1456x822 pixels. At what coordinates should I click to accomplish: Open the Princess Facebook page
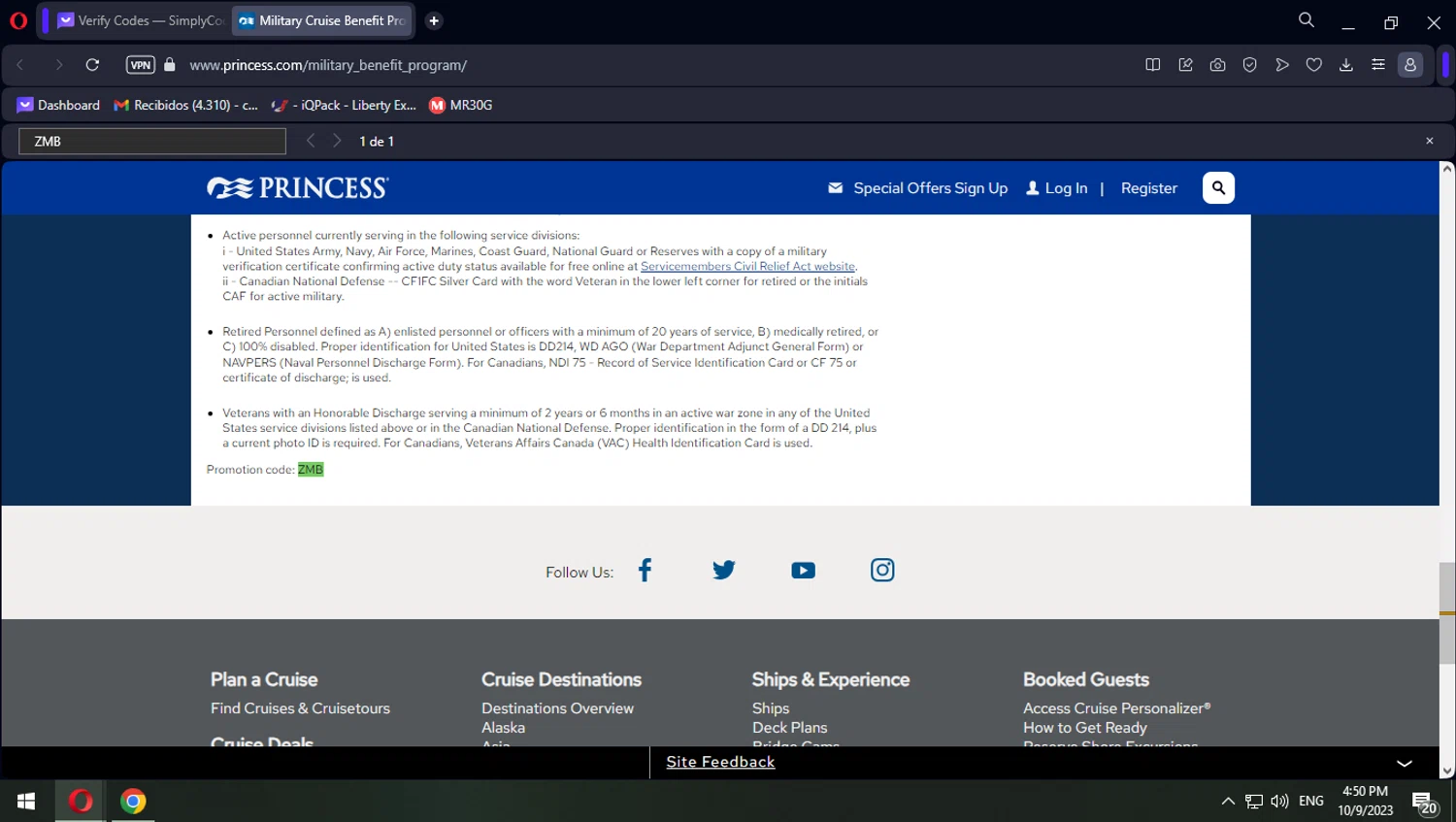(x=645, y=571)
